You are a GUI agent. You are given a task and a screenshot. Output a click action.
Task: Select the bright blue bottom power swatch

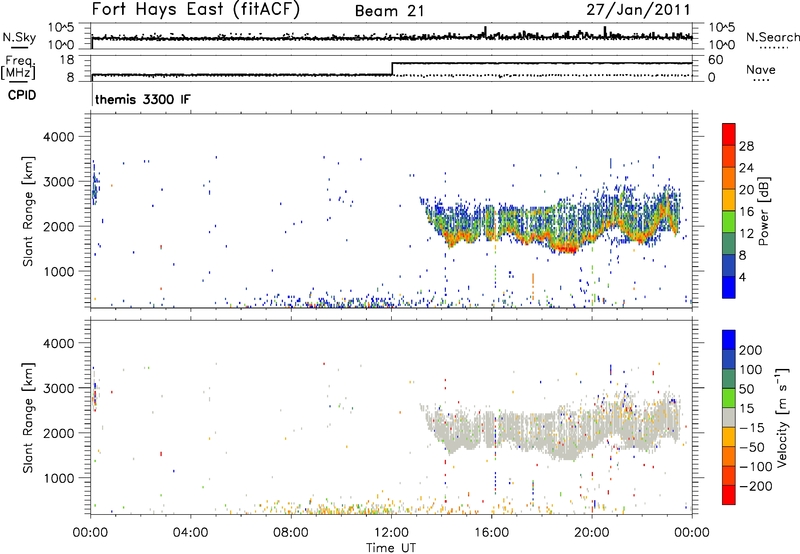coord(729,287)
